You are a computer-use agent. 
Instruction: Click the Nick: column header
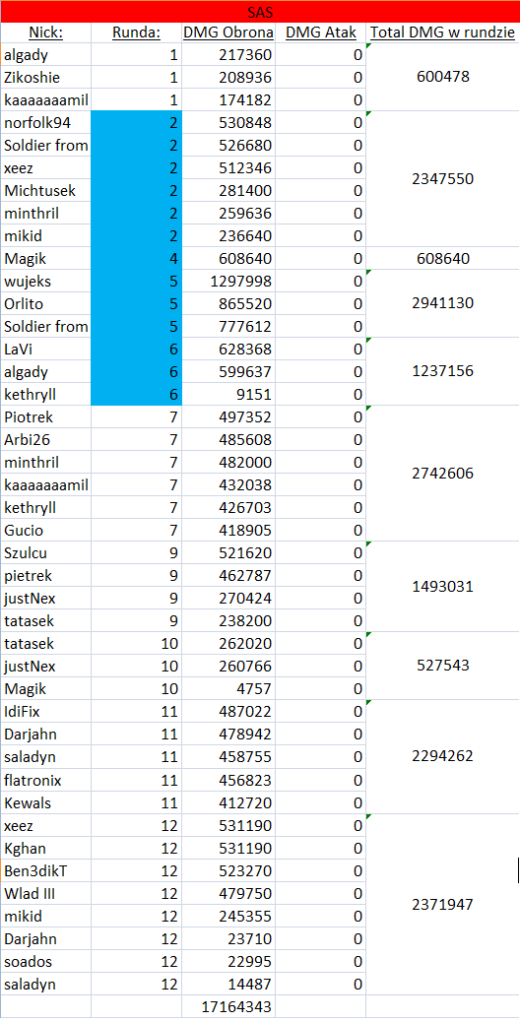coord(46,33)
